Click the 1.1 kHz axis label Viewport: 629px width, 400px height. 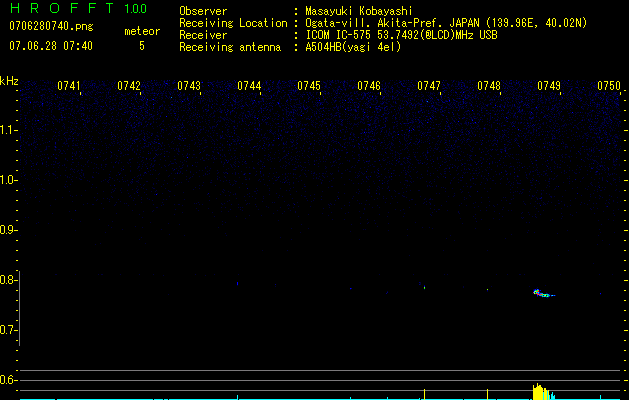[x=8, y=130]
